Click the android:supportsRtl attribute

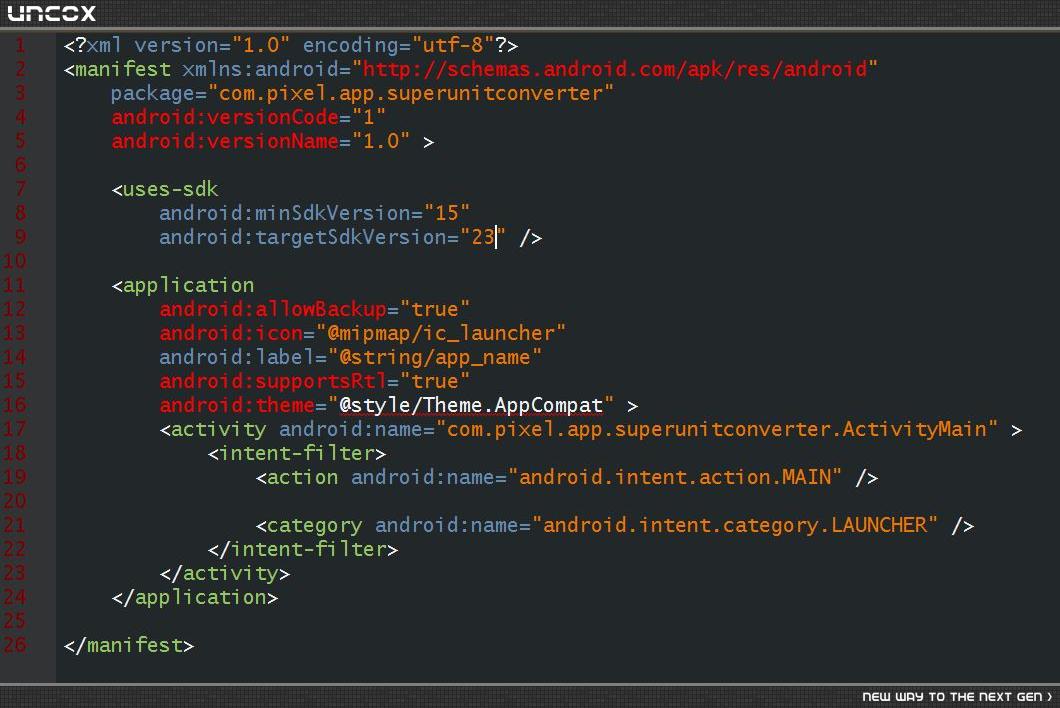273,381
